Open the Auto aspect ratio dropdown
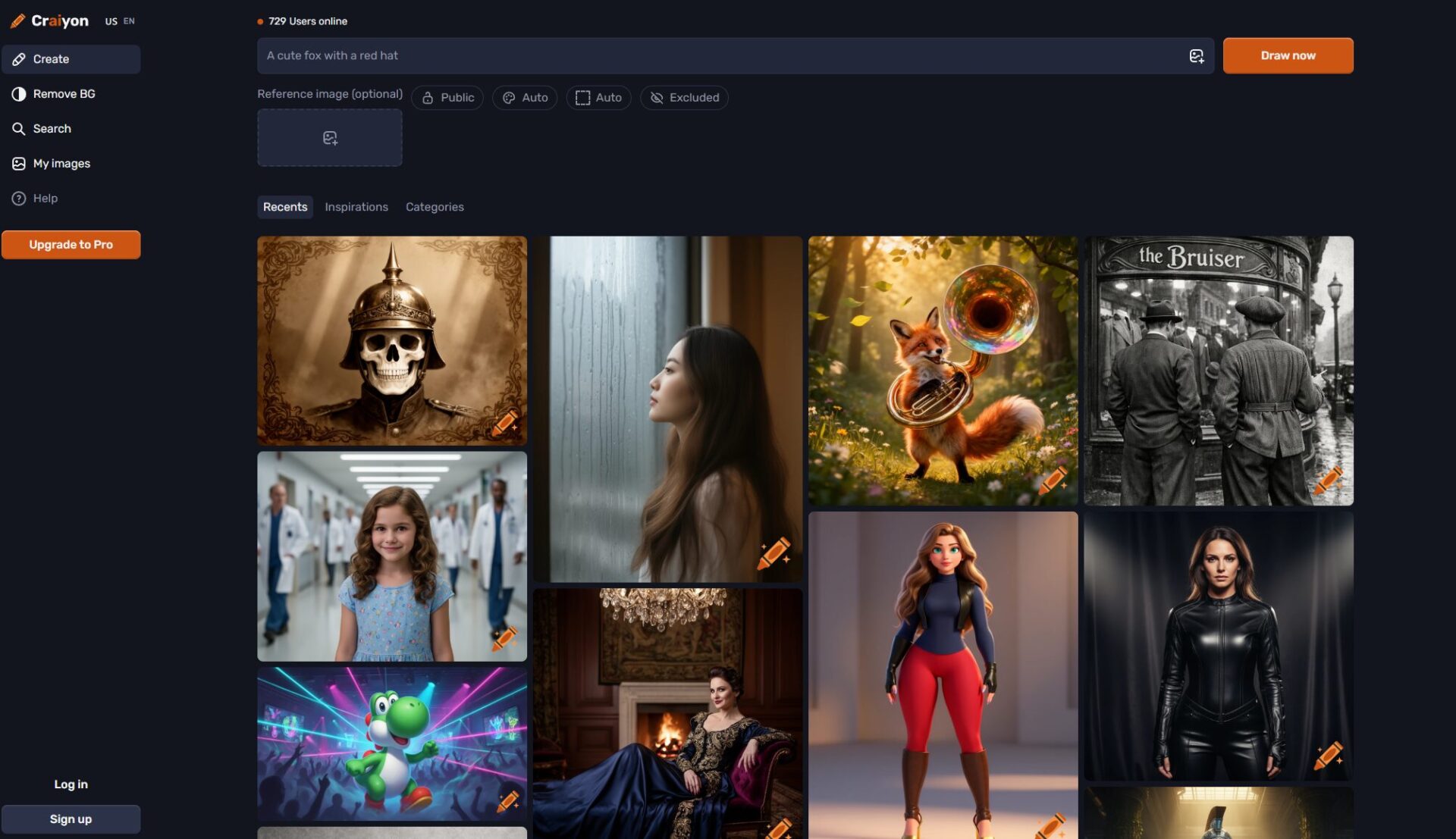 [x=598, y=98]
